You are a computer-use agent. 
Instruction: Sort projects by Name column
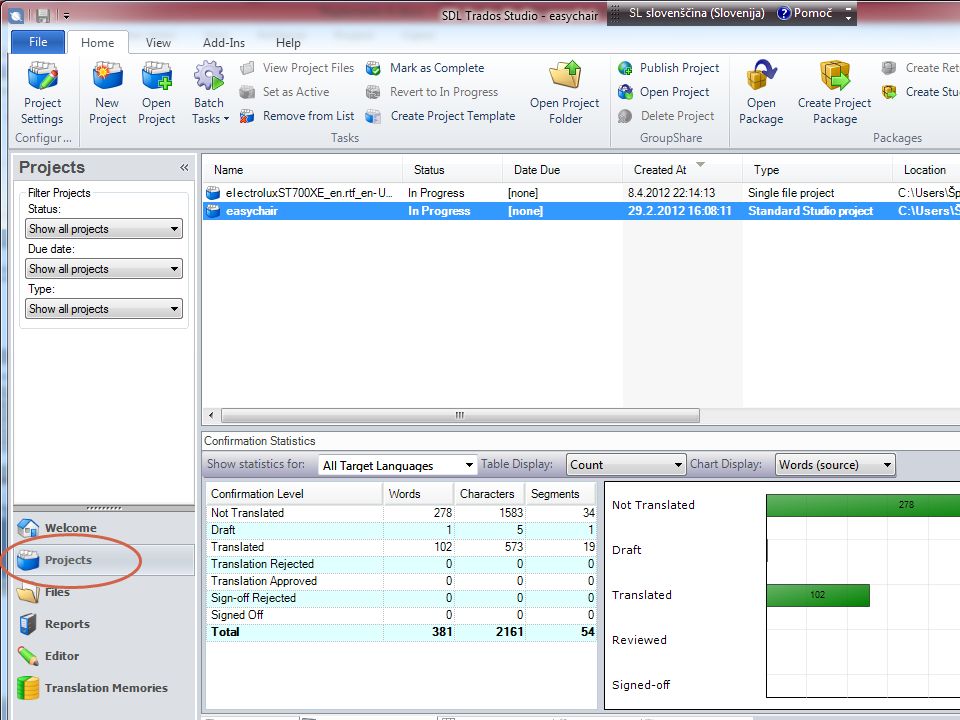[x=302, y=170]
